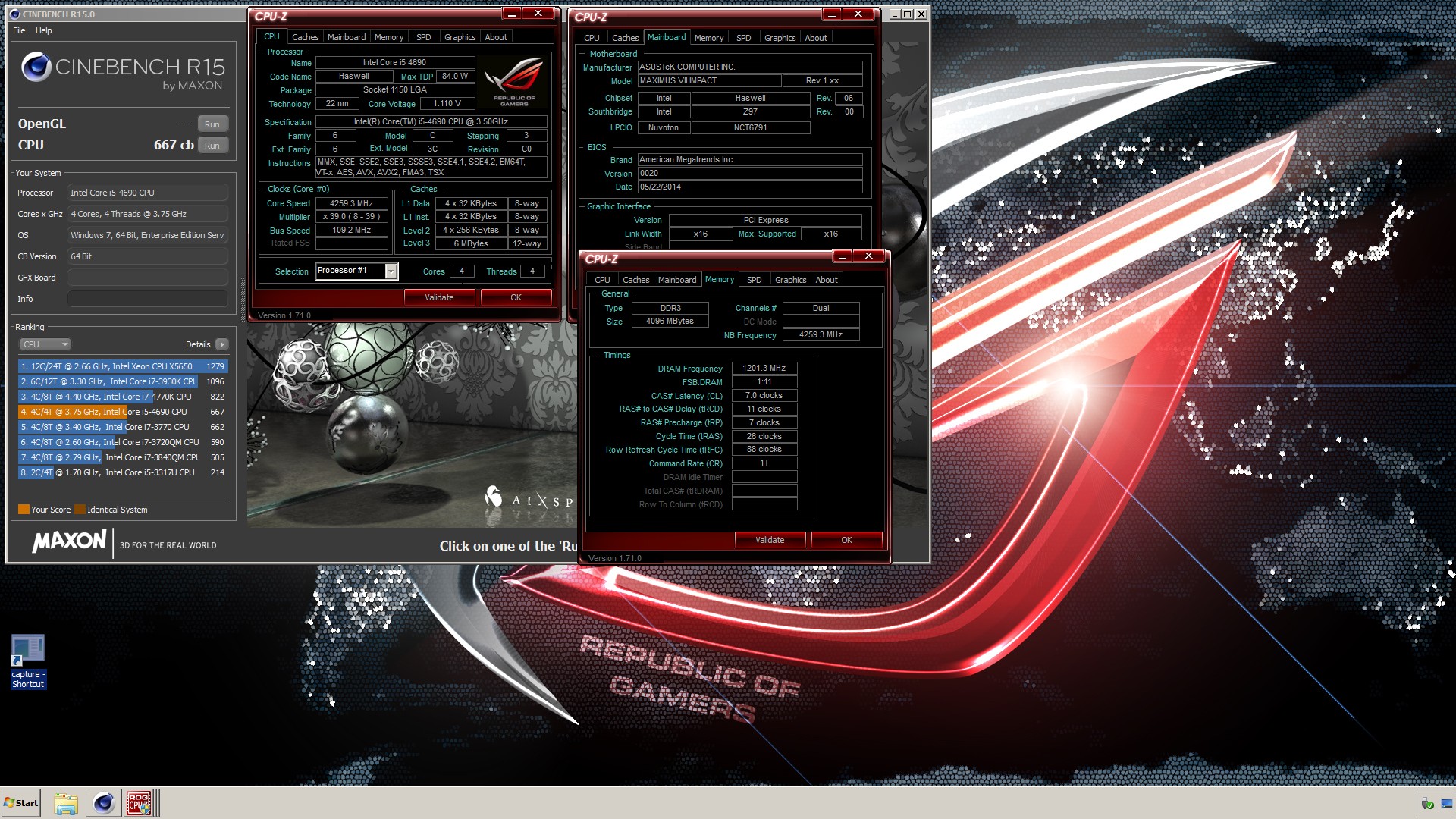Select ranking row Intel Core i7-3720QM
1456x819 pixels.
(x=123, y=442)
